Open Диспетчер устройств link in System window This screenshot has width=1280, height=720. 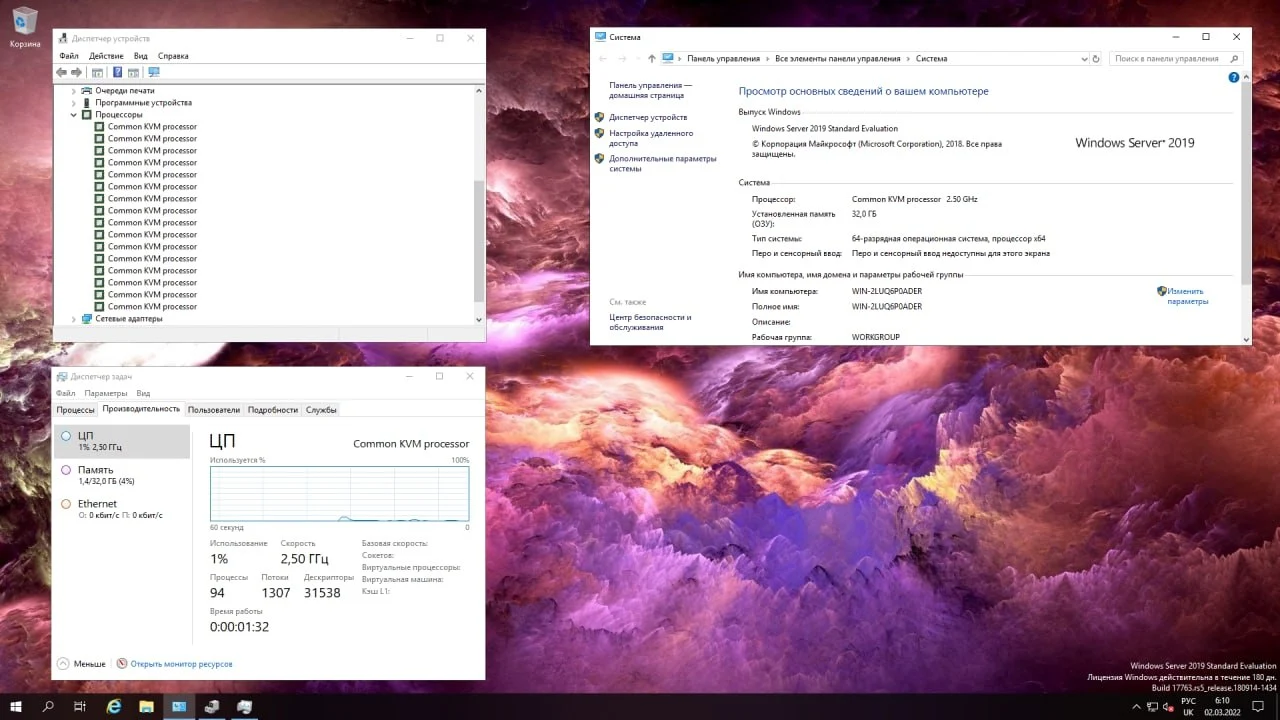(648, 117)
